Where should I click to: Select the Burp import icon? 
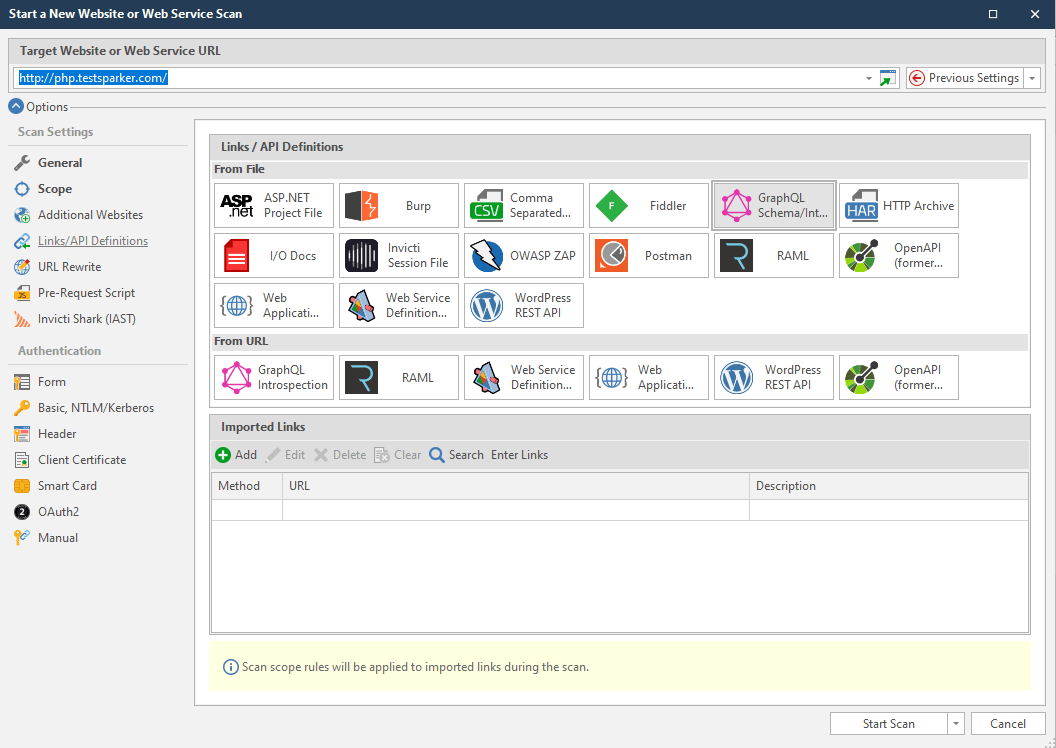398,205
